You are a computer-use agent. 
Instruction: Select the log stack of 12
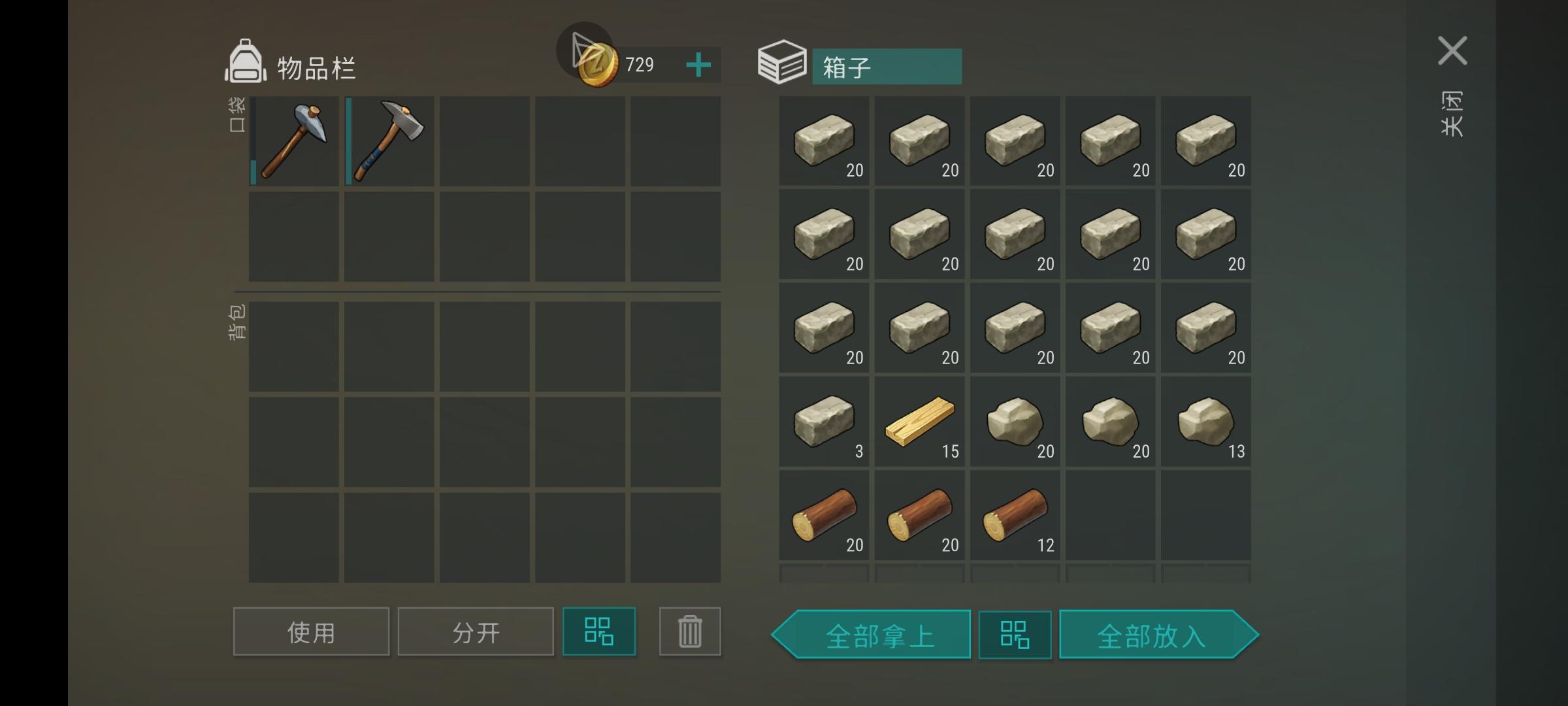coord(1015,515)
